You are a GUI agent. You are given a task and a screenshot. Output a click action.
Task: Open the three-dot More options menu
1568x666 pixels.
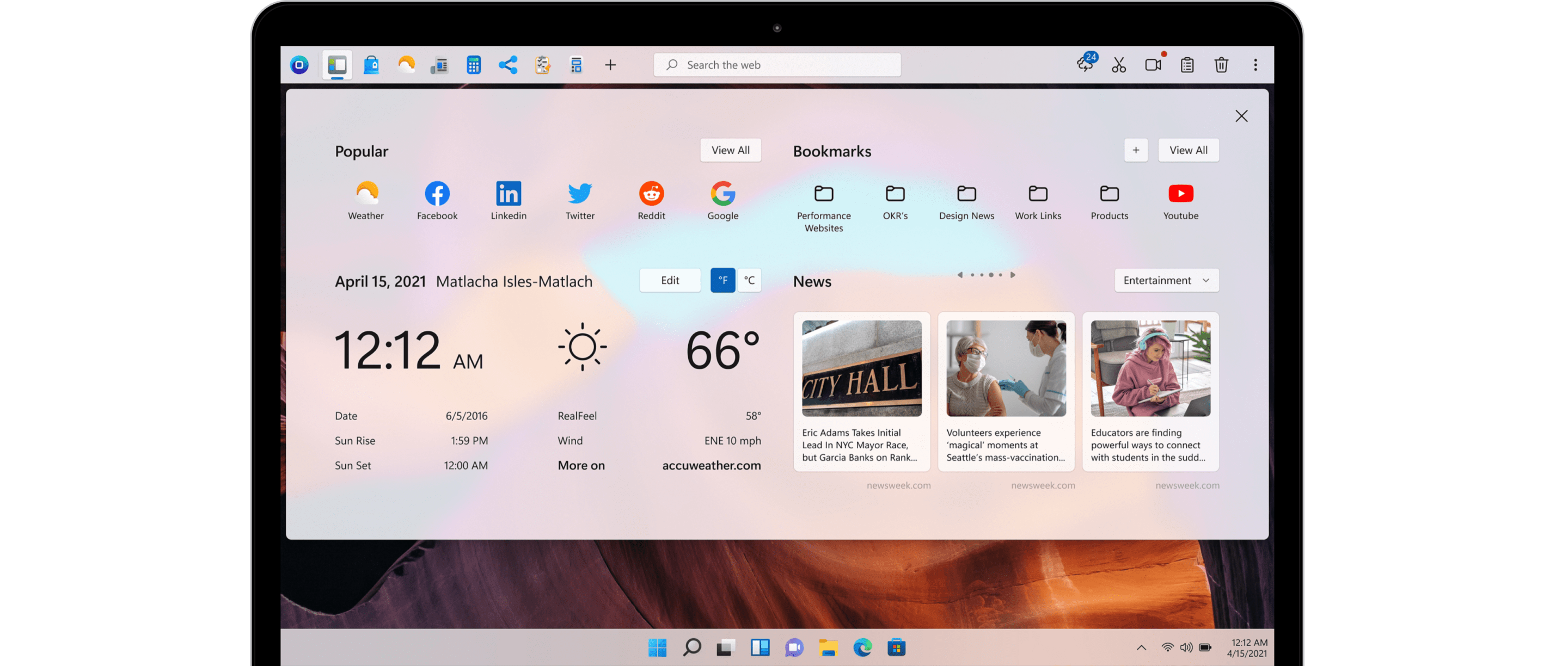(1255, 64)
